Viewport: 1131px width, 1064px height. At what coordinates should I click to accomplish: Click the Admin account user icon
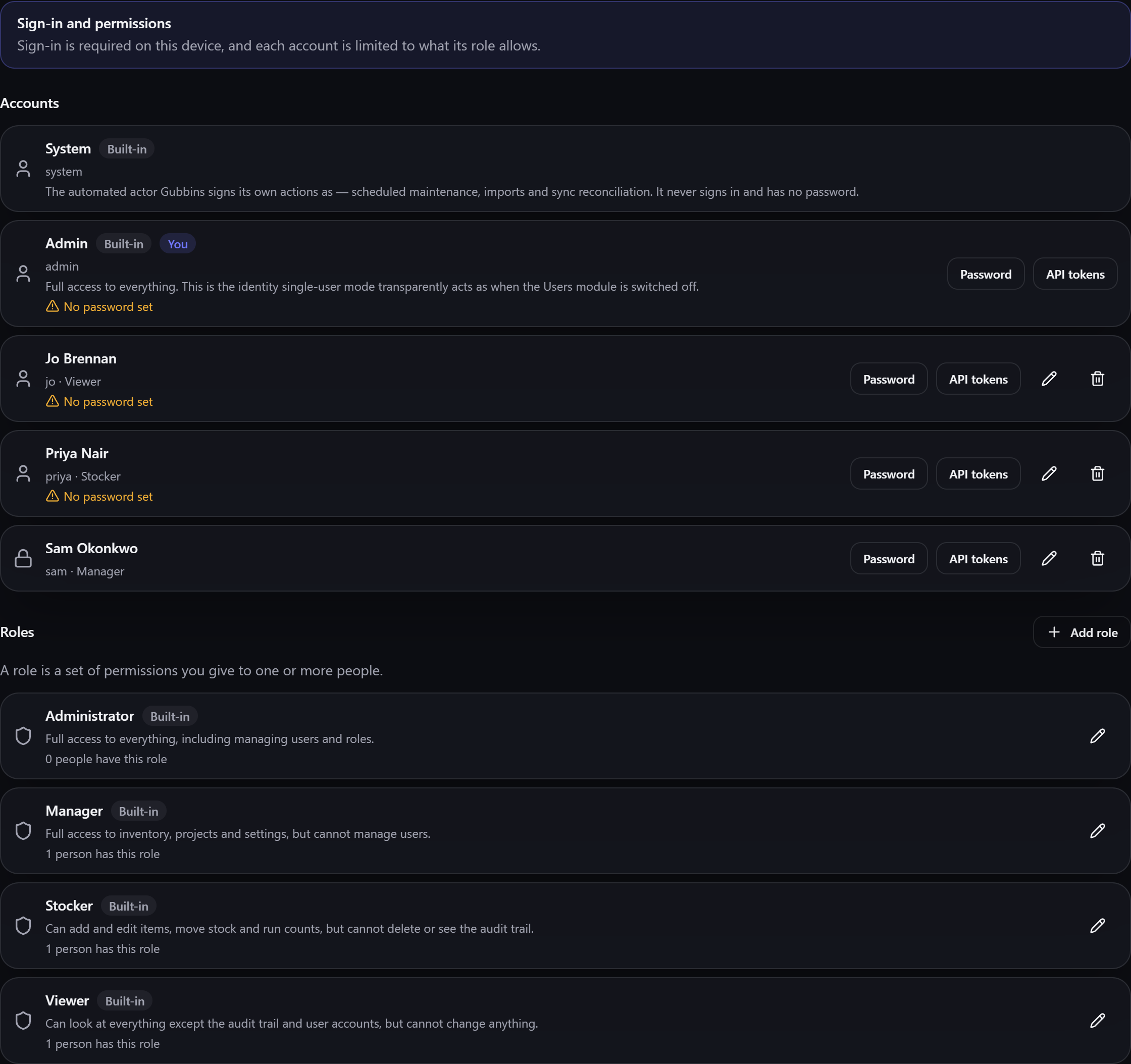pyautogui.click(x=23, y=274)
